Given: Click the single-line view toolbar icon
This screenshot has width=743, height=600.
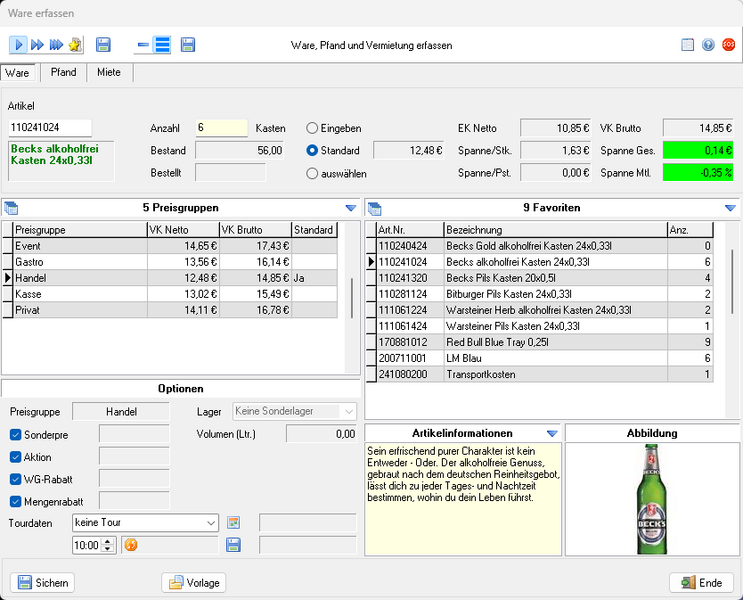Looking at the screenshot, I should 143,45.
